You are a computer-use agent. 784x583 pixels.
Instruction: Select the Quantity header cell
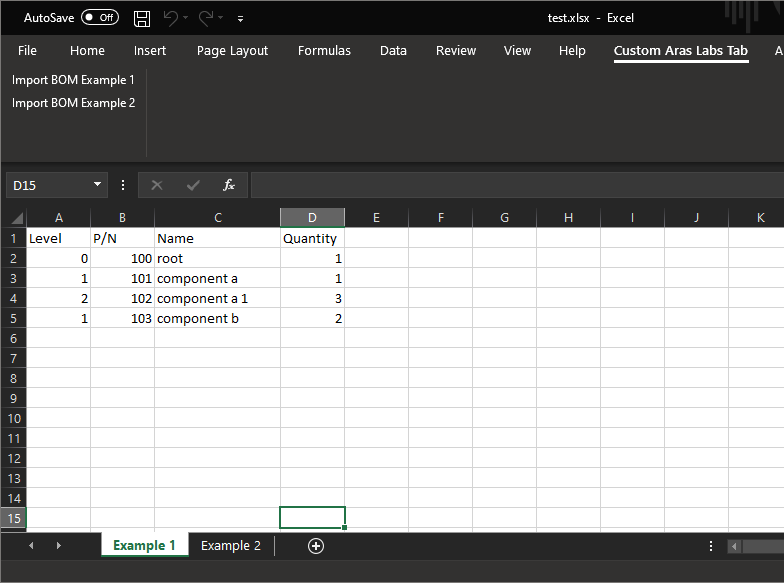pos(312,238)
